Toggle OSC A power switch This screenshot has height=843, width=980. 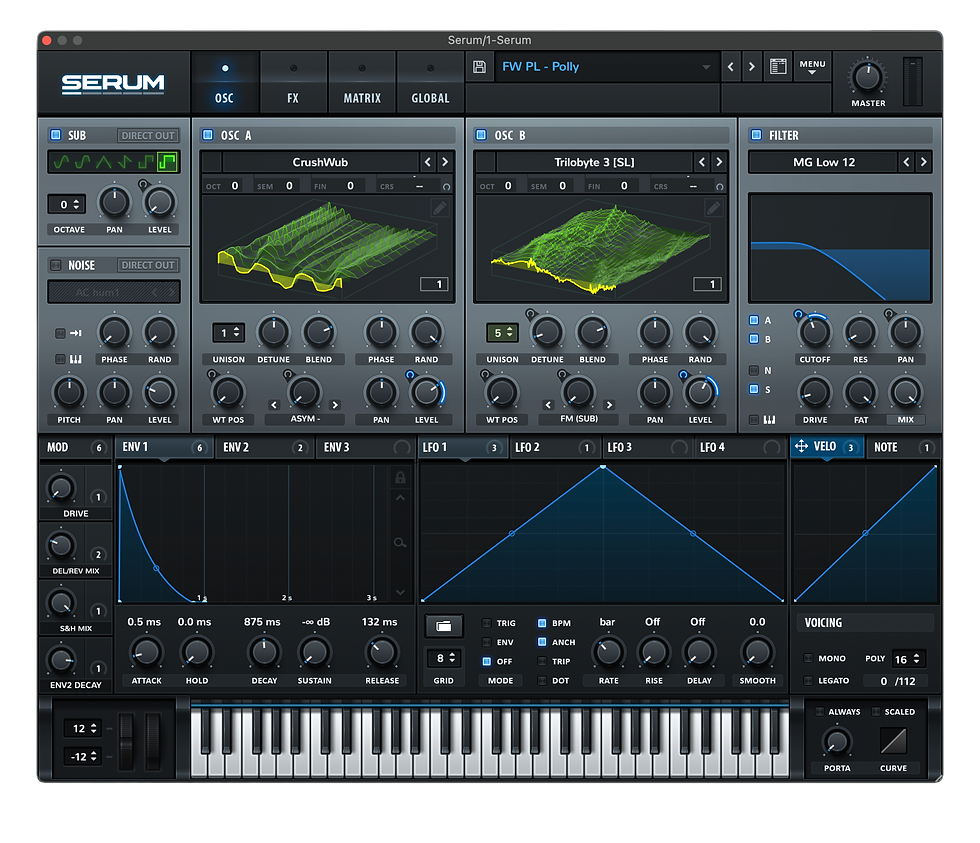click(208, 135)
